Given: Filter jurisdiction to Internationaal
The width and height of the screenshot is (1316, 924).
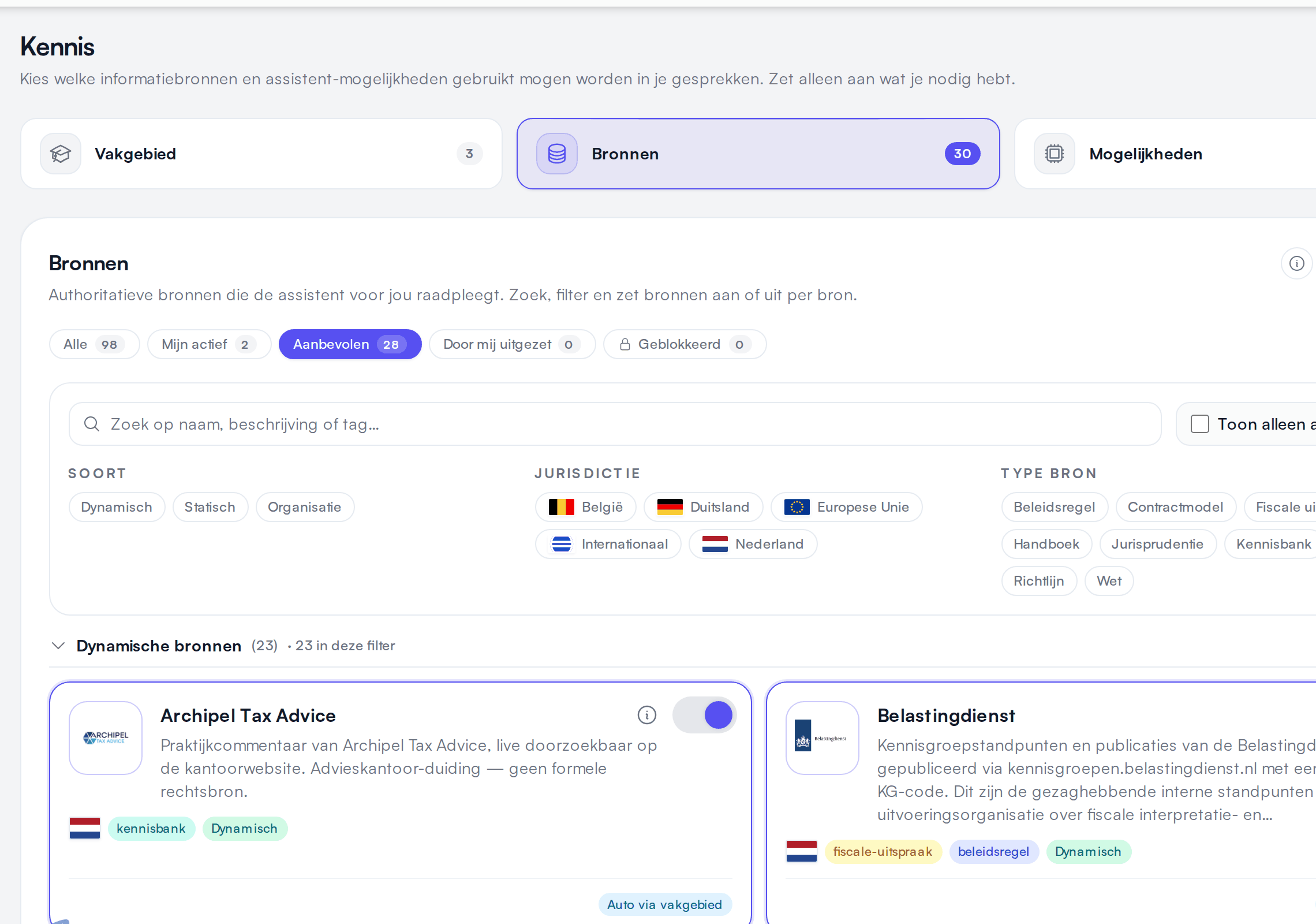Looking at the screenshot, I should click(x=608, y=544).
